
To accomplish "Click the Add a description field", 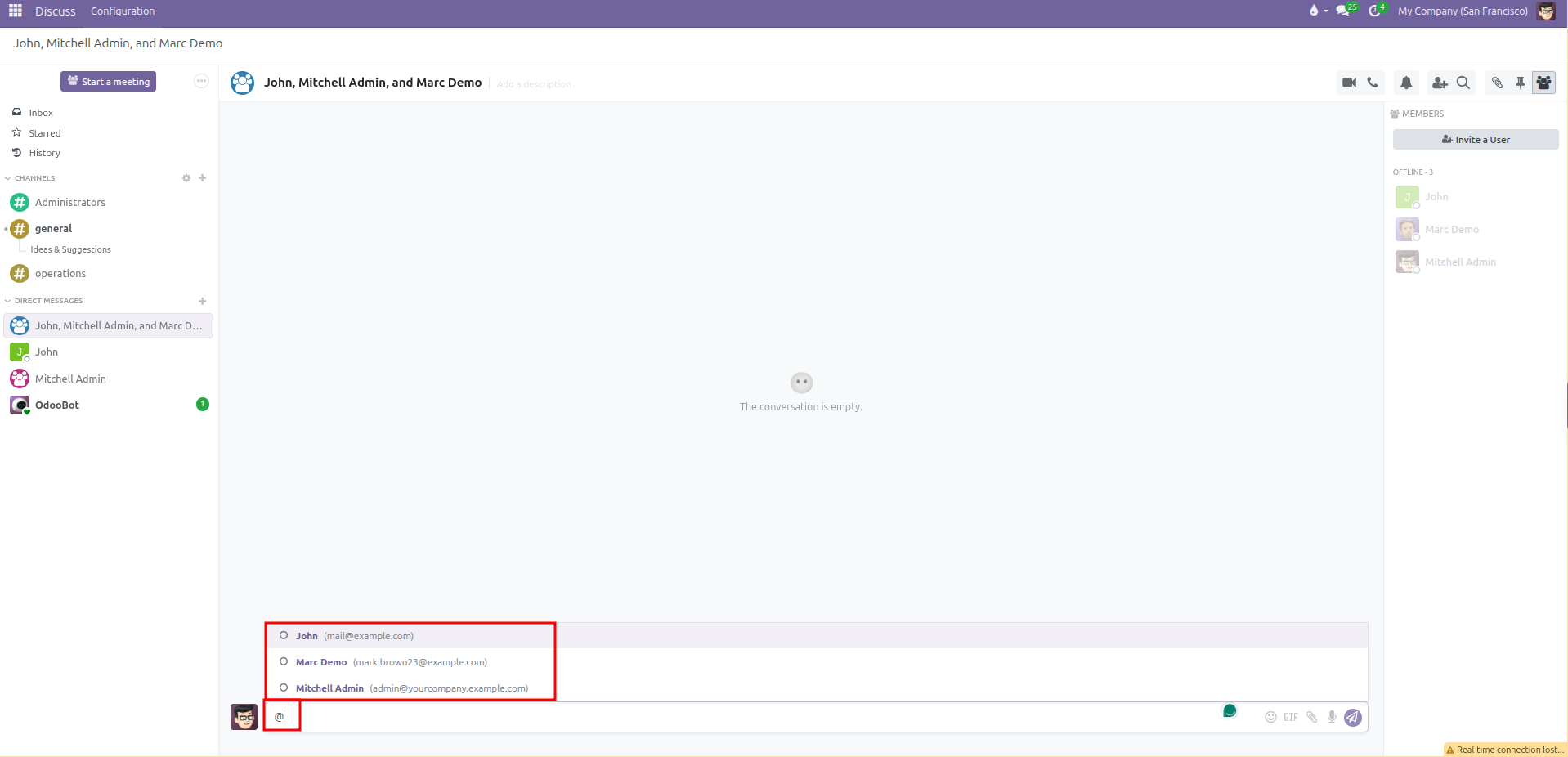I will point(534,84).
